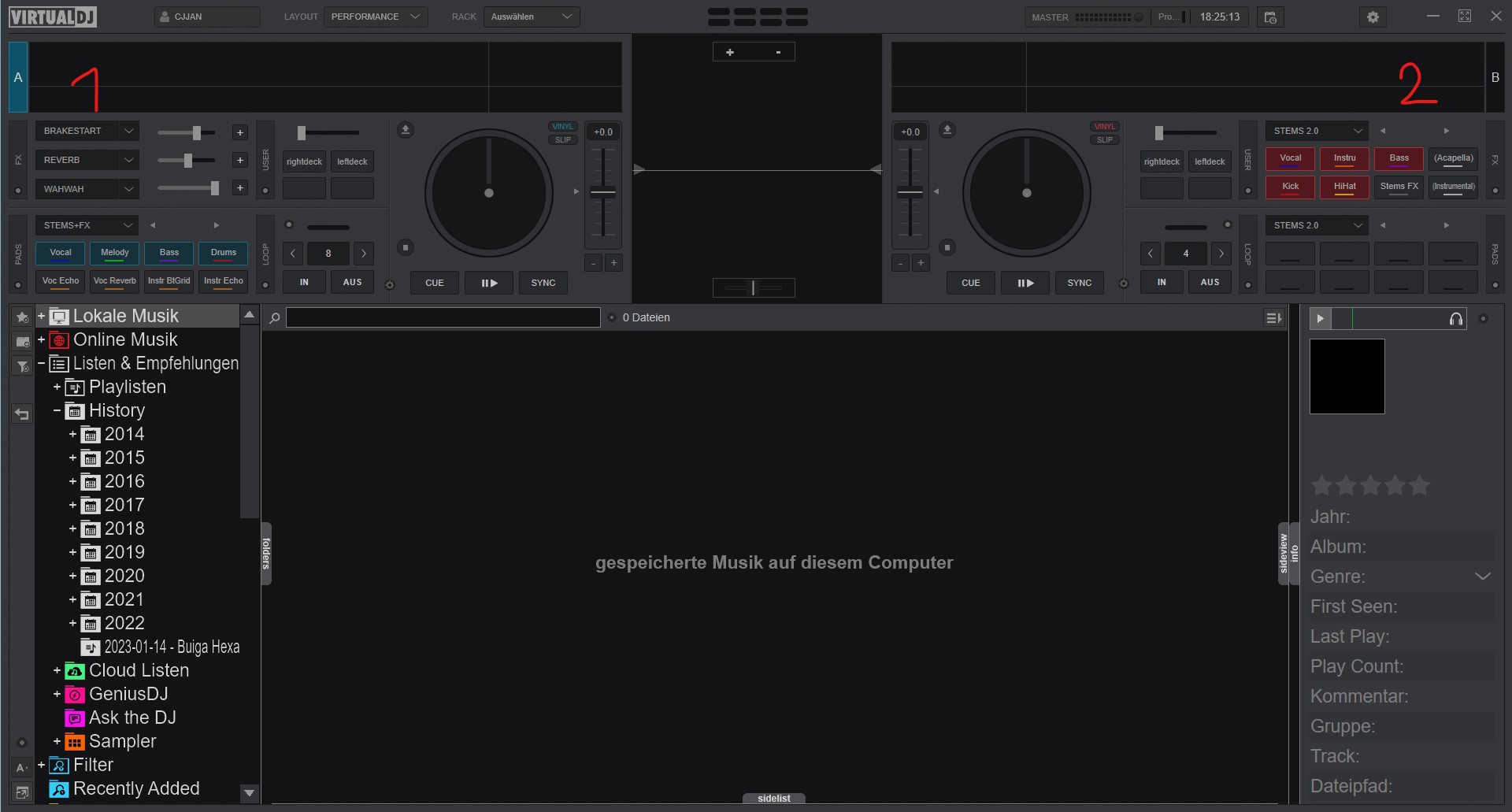Open the sidelist tab at the bottom

[x=773, y=798]
